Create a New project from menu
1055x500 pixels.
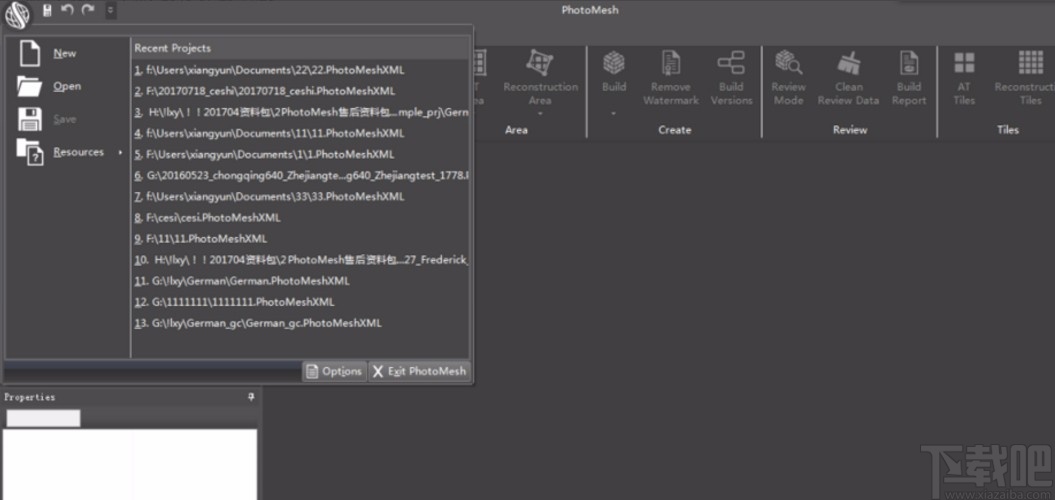65,53
